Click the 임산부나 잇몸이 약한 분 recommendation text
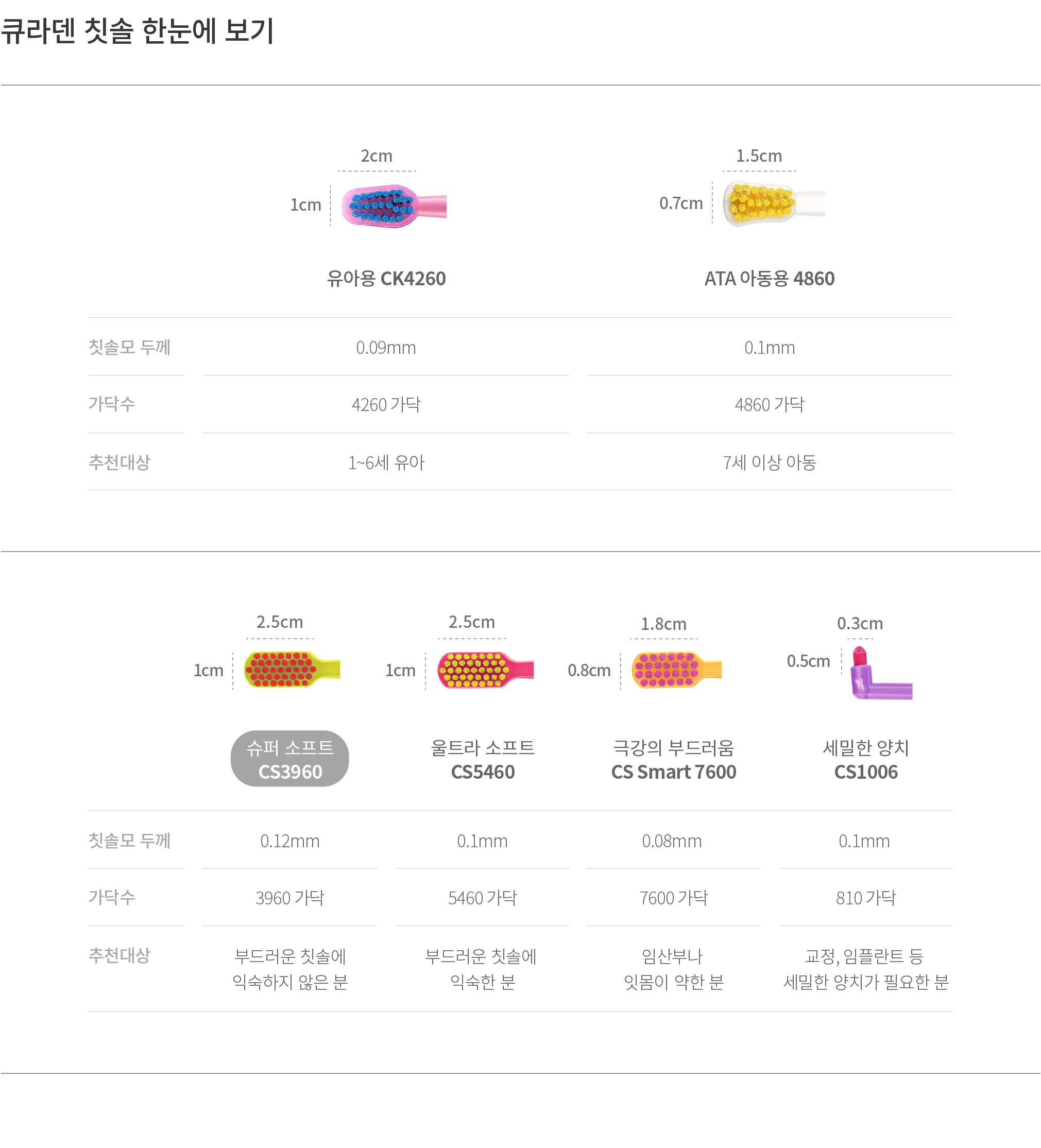 (x=674, y=969)
